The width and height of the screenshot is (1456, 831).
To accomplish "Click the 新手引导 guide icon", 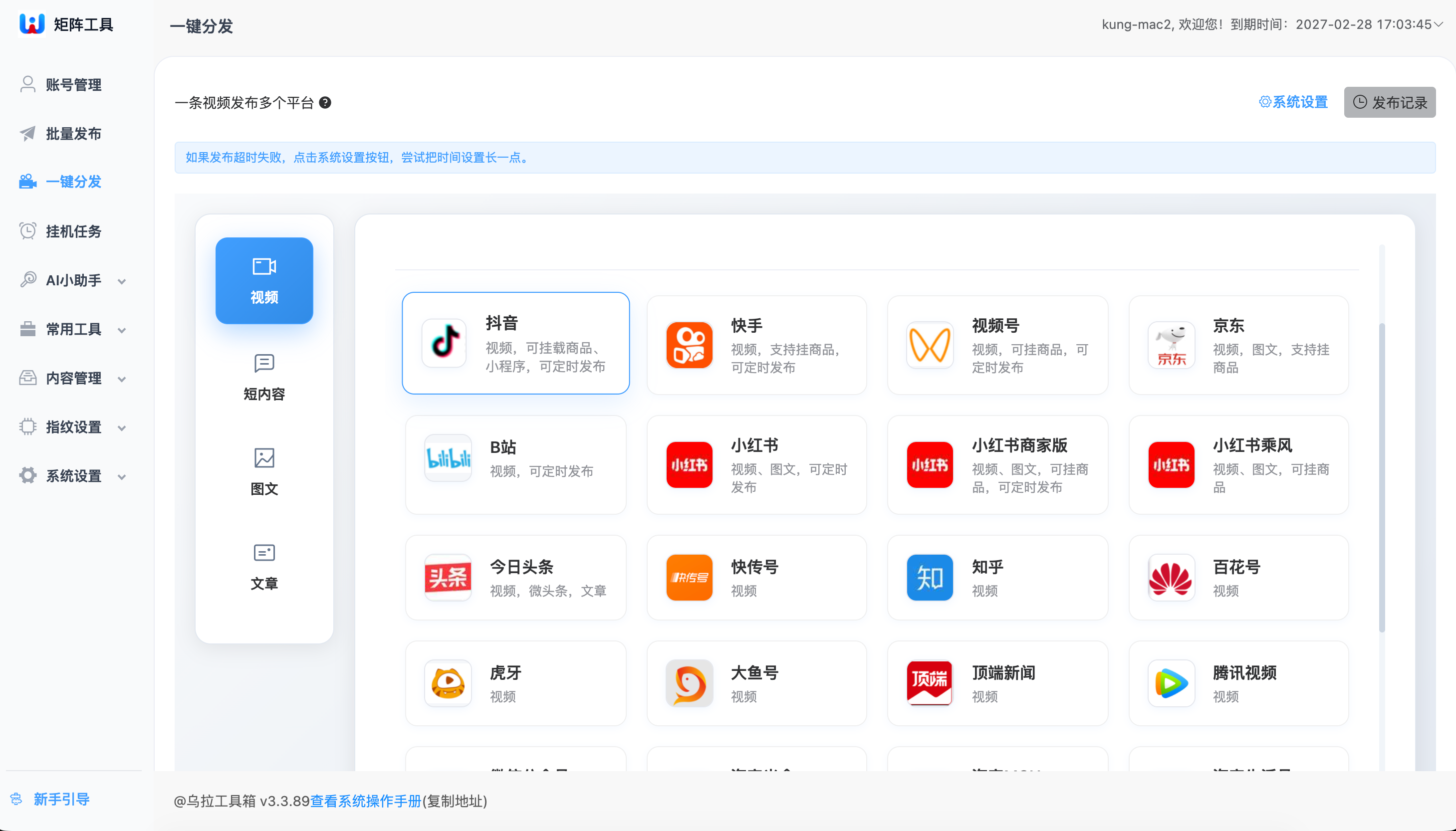I will pyautogui.click(x=16, y=799).
